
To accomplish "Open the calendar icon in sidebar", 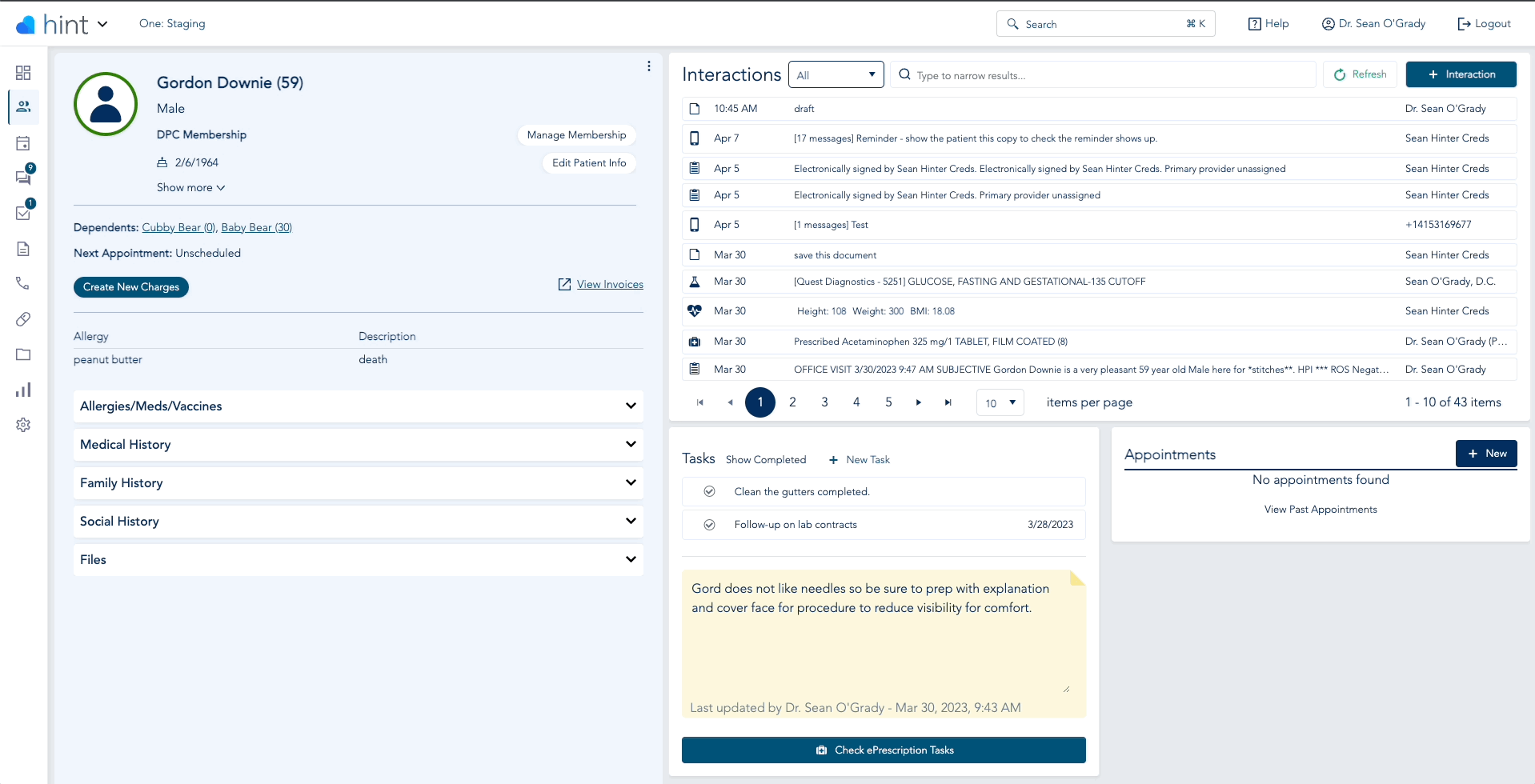I will [23, 144].
